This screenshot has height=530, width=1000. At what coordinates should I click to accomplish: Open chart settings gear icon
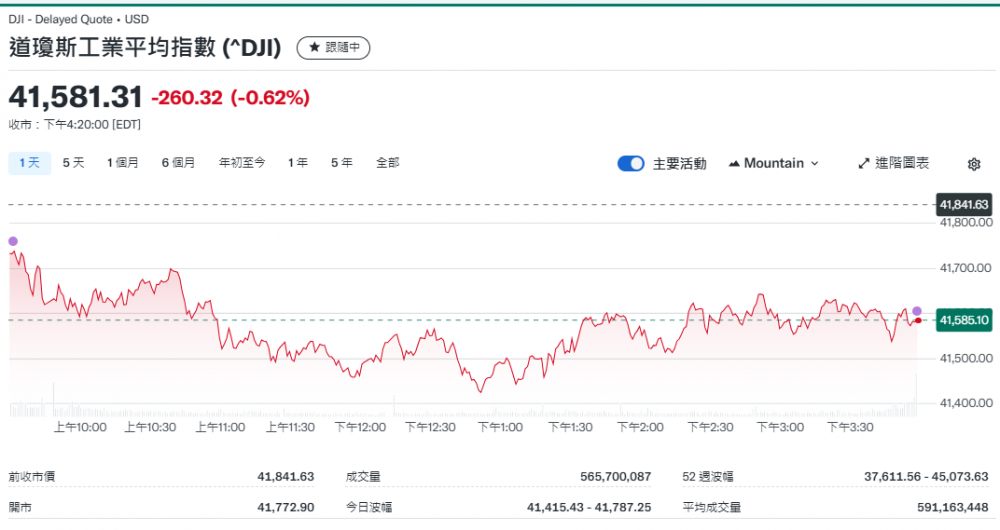click(974, 164)
